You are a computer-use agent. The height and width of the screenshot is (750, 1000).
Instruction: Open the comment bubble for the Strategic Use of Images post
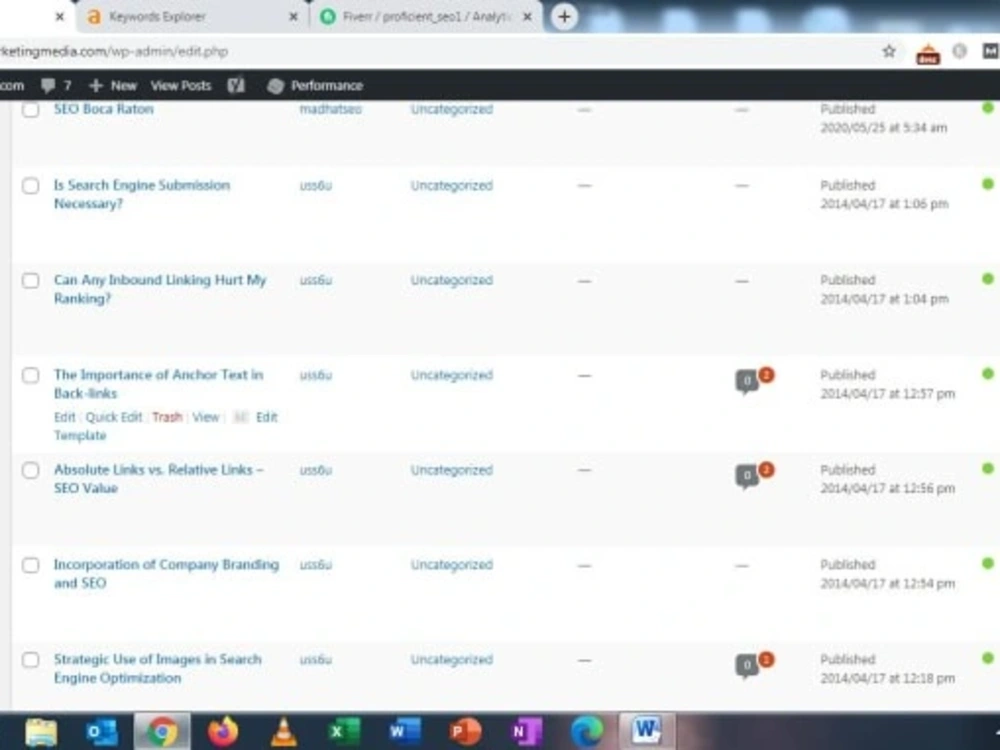[747, 666]
